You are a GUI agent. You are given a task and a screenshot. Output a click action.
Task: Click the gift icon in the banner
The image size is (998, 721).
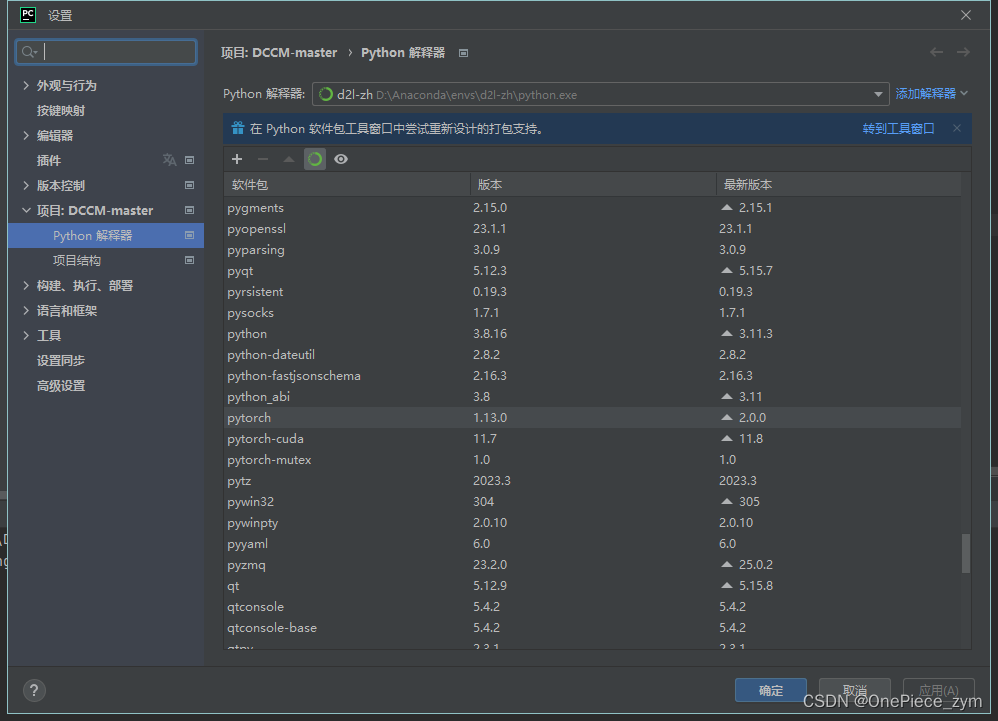pos(237,129)
